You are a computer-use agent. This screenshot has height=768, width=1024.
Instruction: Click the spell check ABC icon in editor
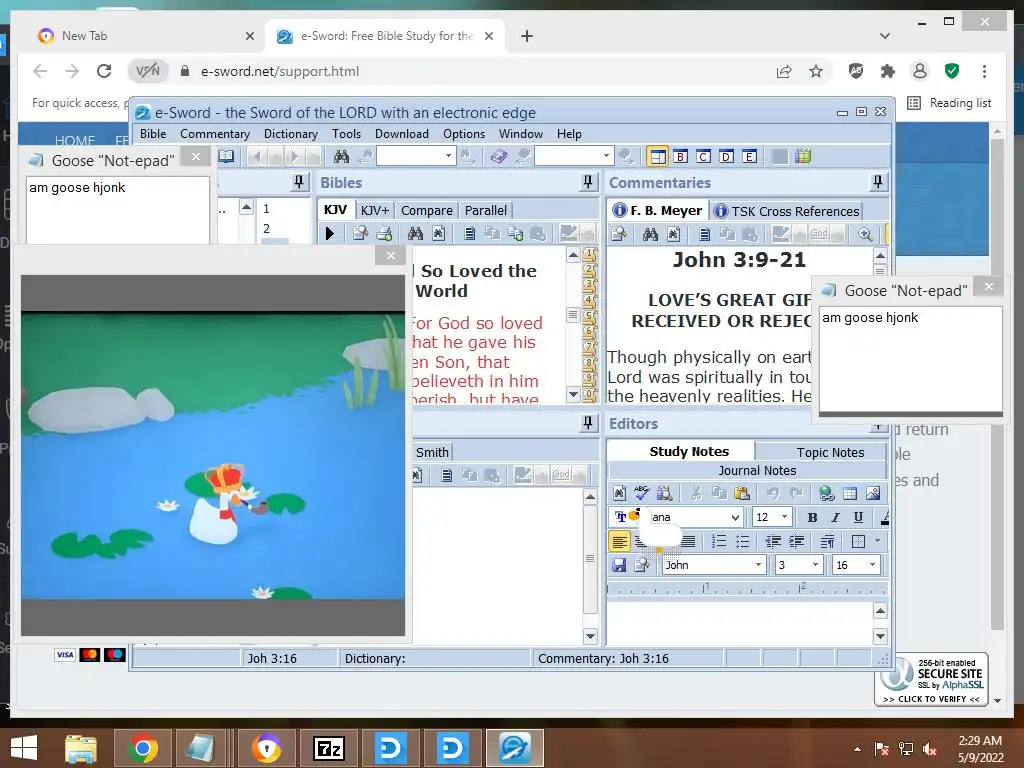point(642,492)
